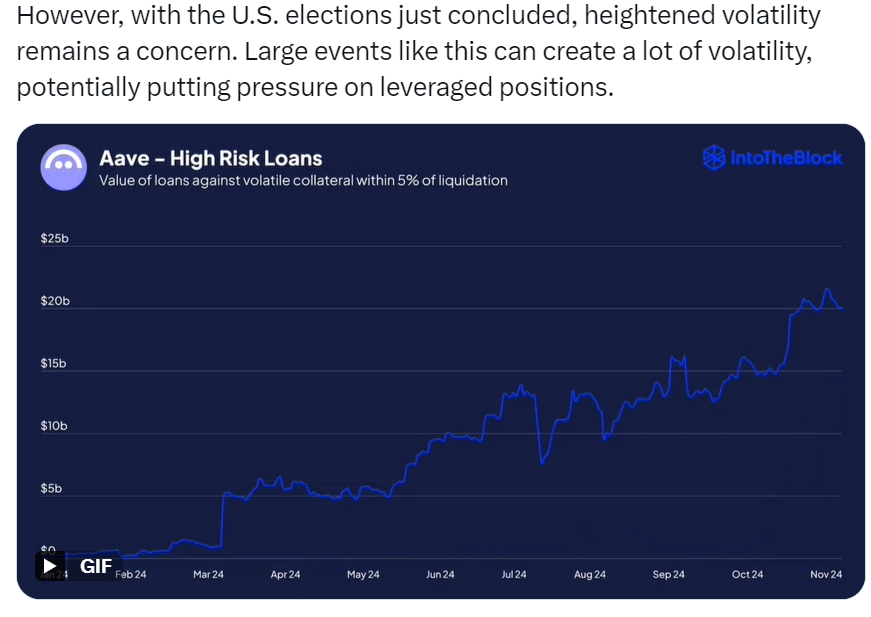Click the $25b axis label
The image size is (871, 617).
[54, 238]
